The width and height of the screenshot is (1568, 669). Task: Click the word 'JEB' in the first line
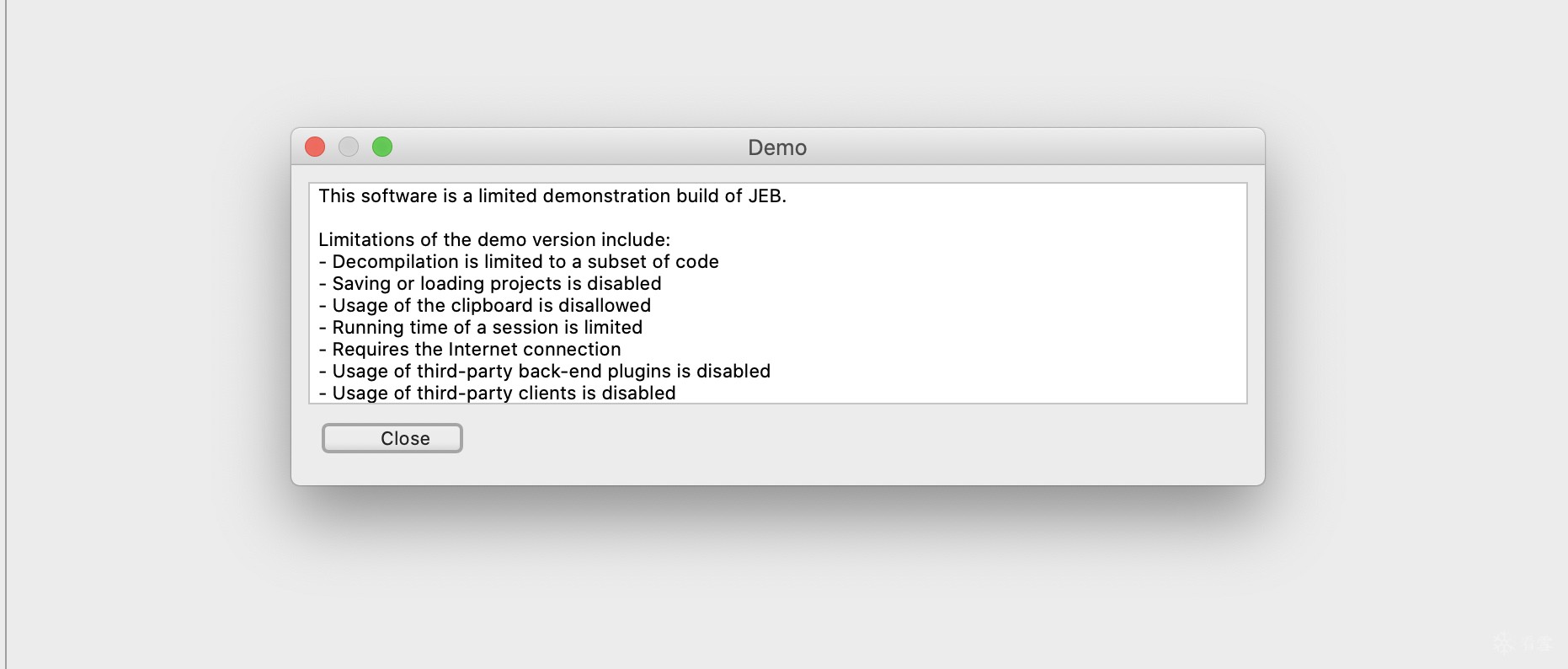click(765, 196)
